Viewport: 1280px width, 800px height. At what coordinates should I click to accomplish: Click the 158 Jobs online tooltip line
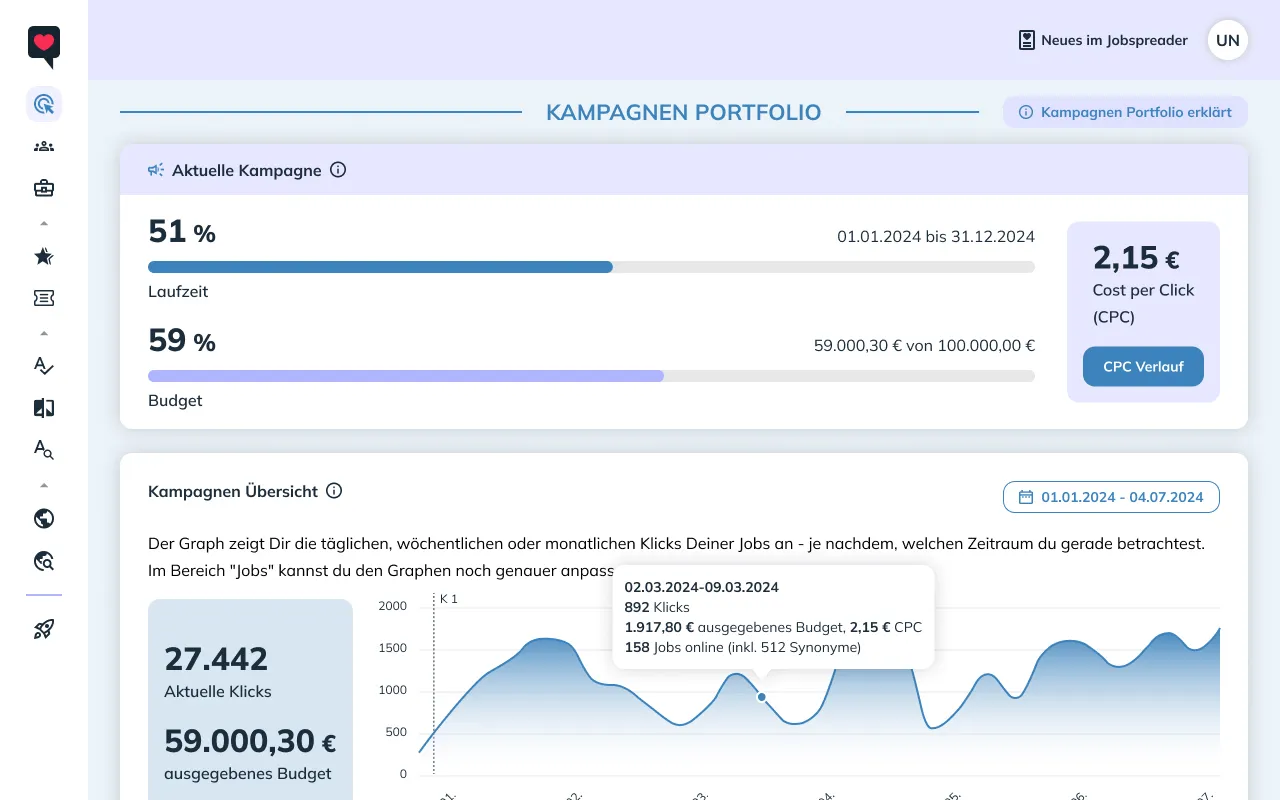[x=742, y=647]
